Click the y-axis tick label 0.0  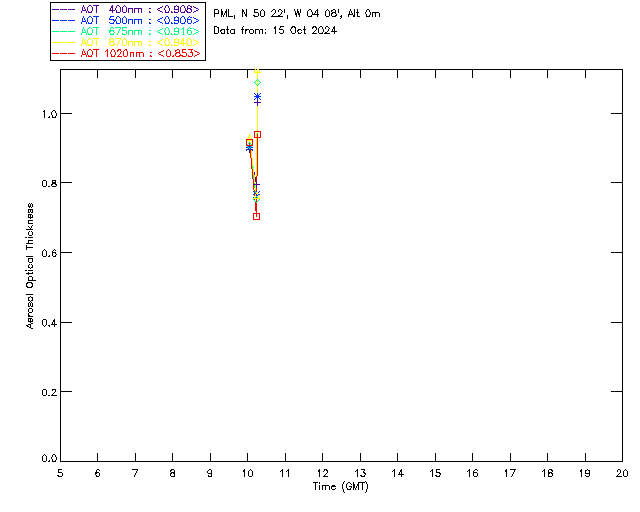pos(49,459)
